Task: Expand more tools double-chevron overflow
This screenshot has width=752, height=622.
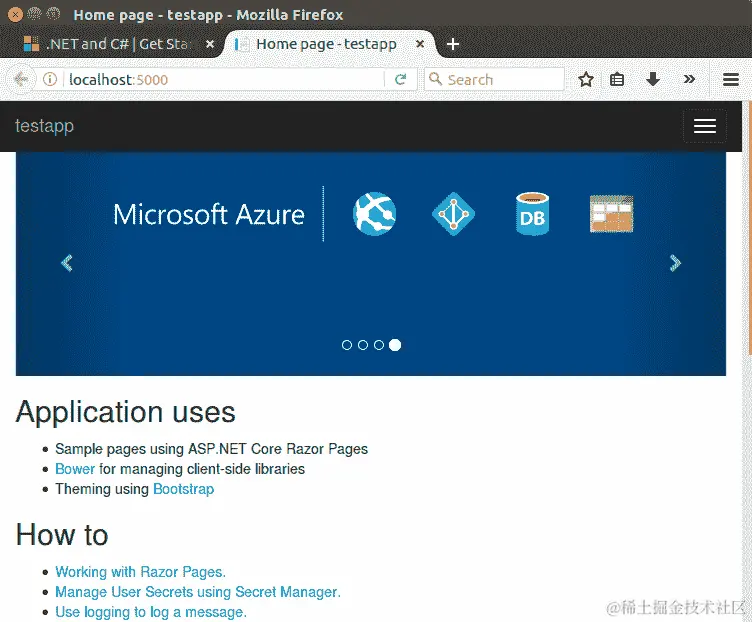Action: coord(689,79)
